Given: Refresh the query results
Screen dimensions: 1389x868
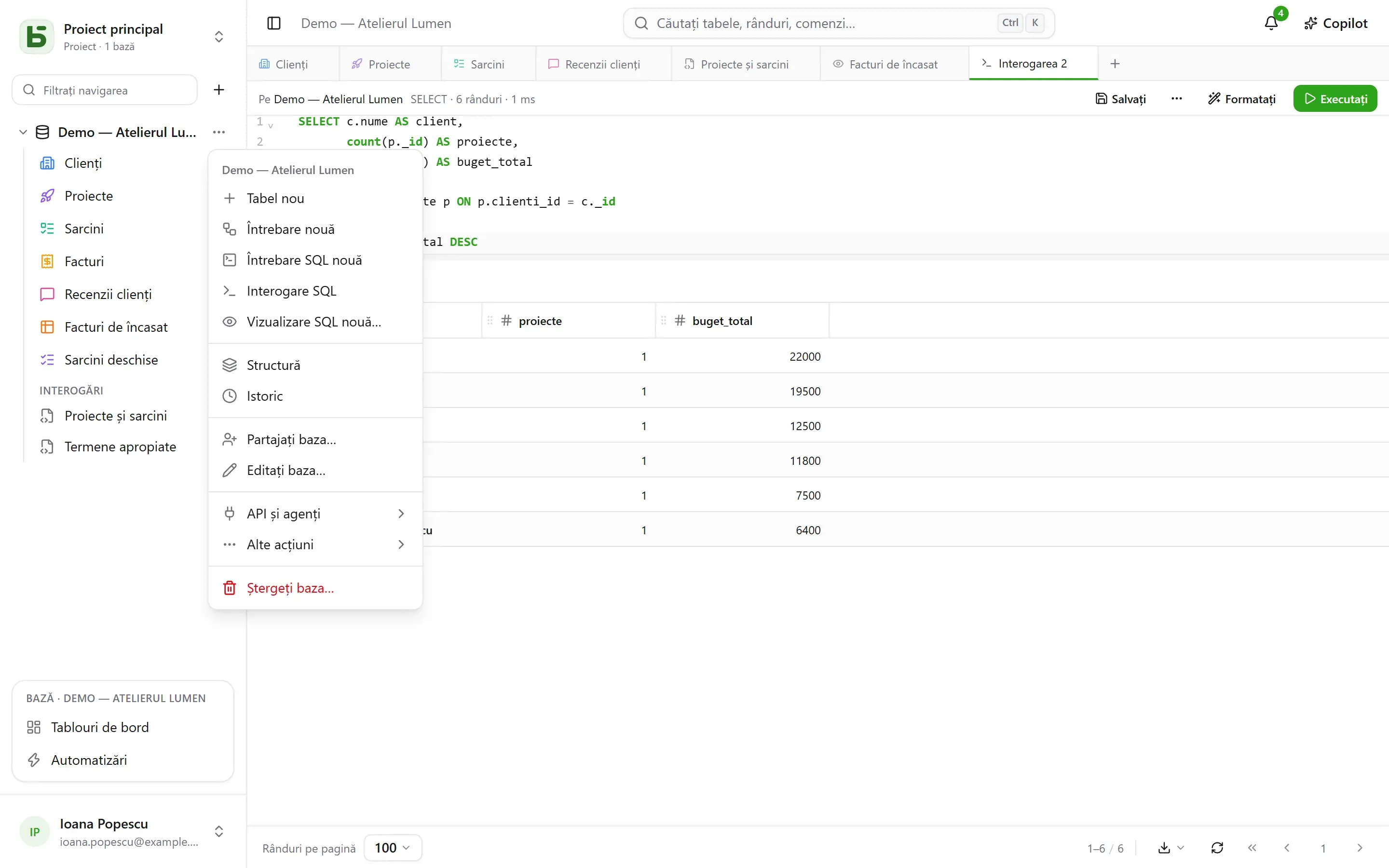Looking at the screenshot, I should [x=1217, y=848].
